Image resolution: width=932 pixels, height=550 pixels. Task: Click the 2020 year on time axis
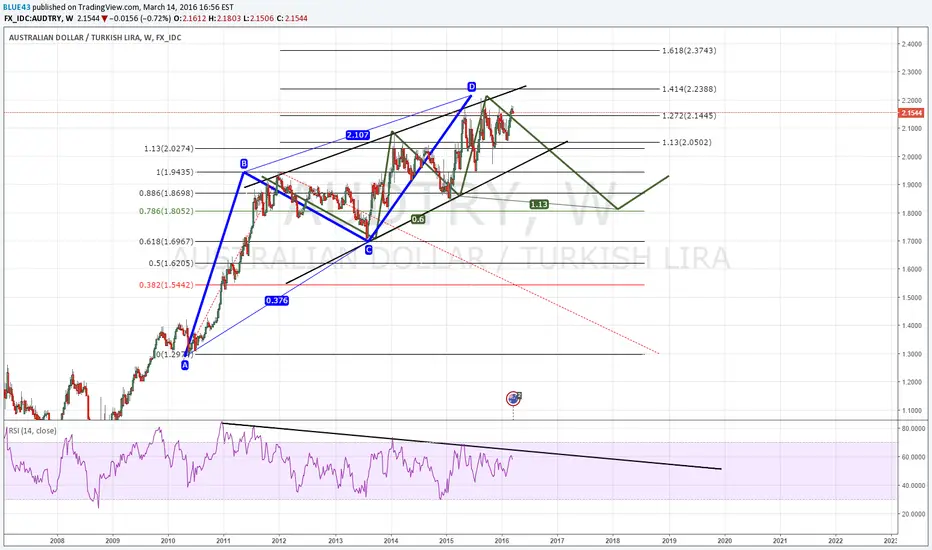click(725, 540)
